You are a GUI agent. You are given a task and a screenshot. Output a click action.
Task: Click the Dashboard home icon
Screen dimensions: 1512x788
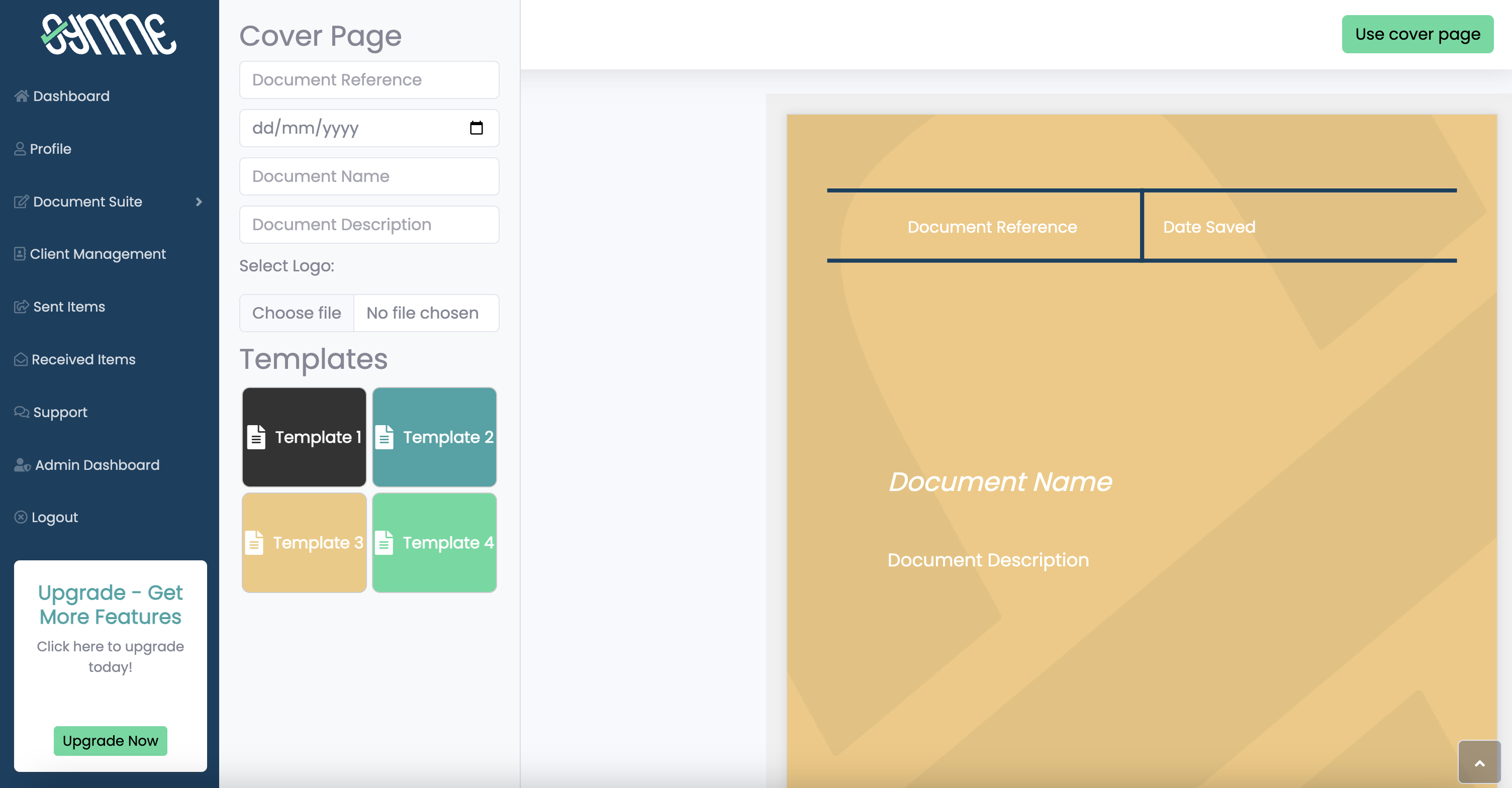[22, 95]
